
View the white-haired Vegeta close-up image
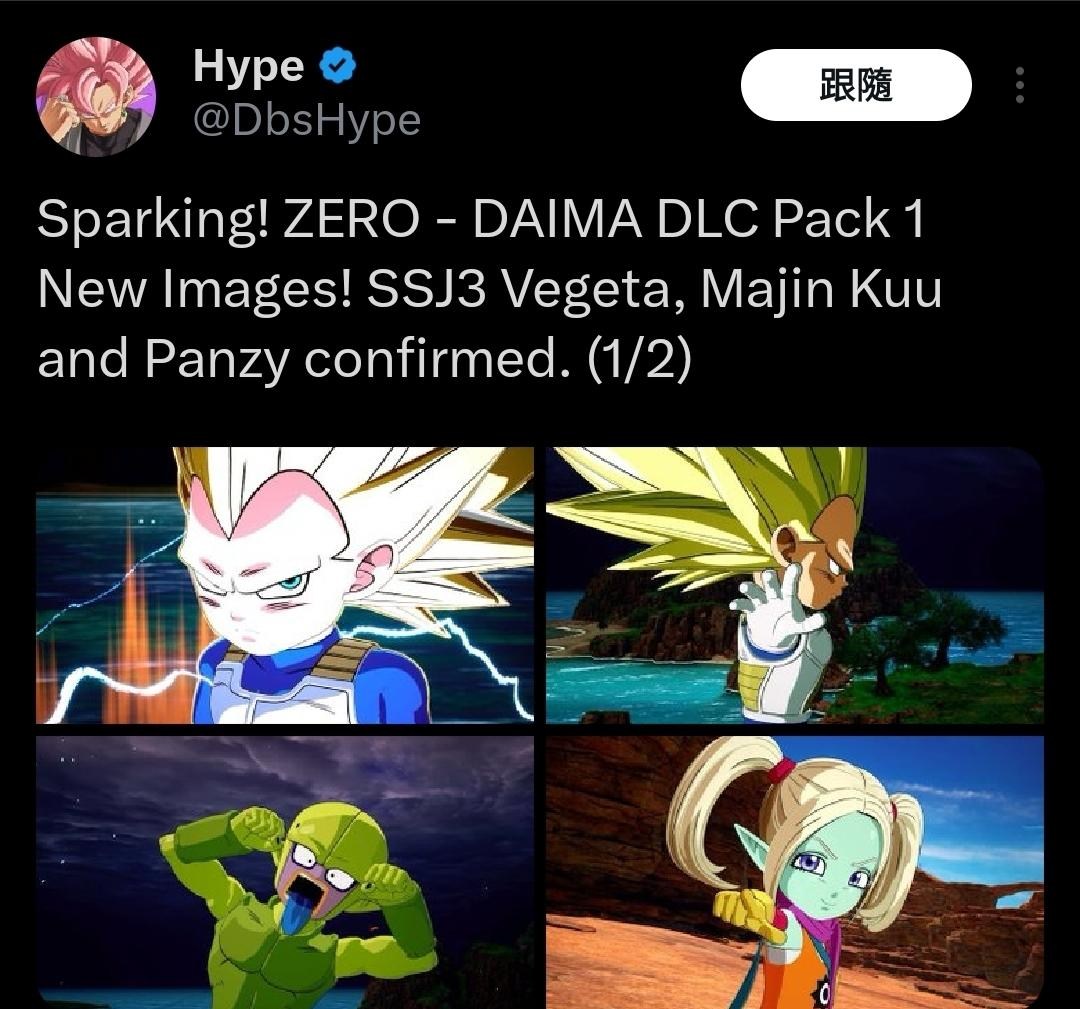tap(284, 585)
